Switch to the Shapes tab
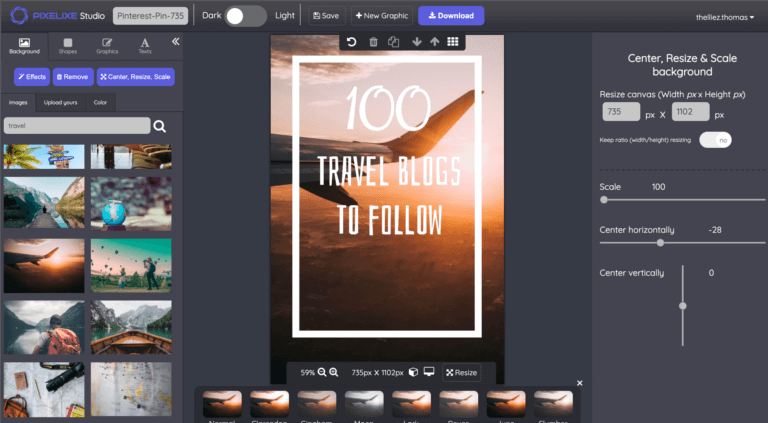 68,46
